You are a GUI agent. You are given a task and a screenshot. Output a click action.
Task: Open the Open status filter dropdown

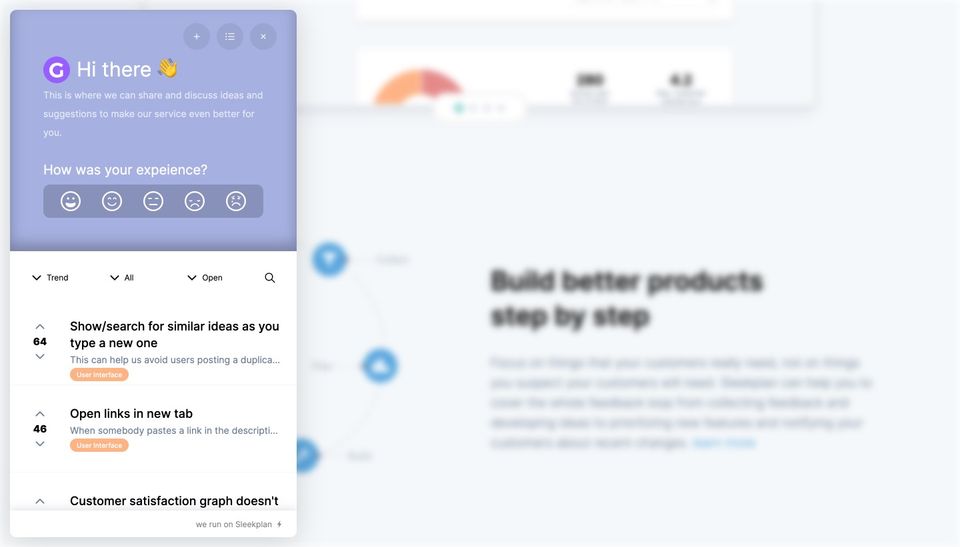[x=204, y=277]
